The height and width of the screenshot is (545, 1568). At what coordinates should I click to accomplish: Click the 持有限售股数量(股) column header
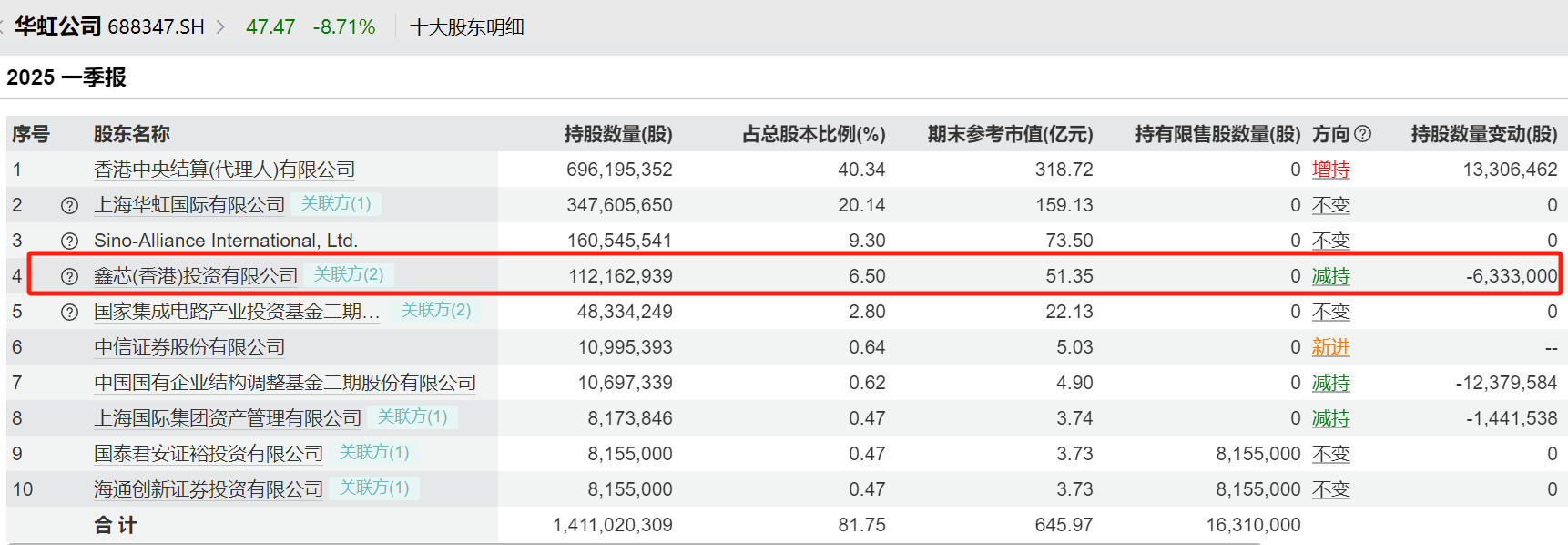1218,134
